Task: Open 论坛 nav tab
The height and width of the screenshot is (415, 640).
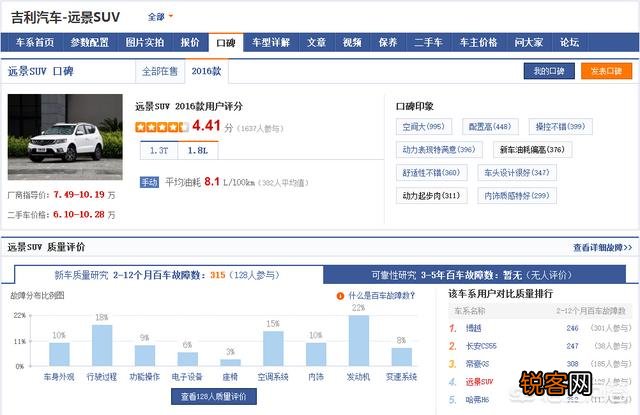Action: point(569,42)
